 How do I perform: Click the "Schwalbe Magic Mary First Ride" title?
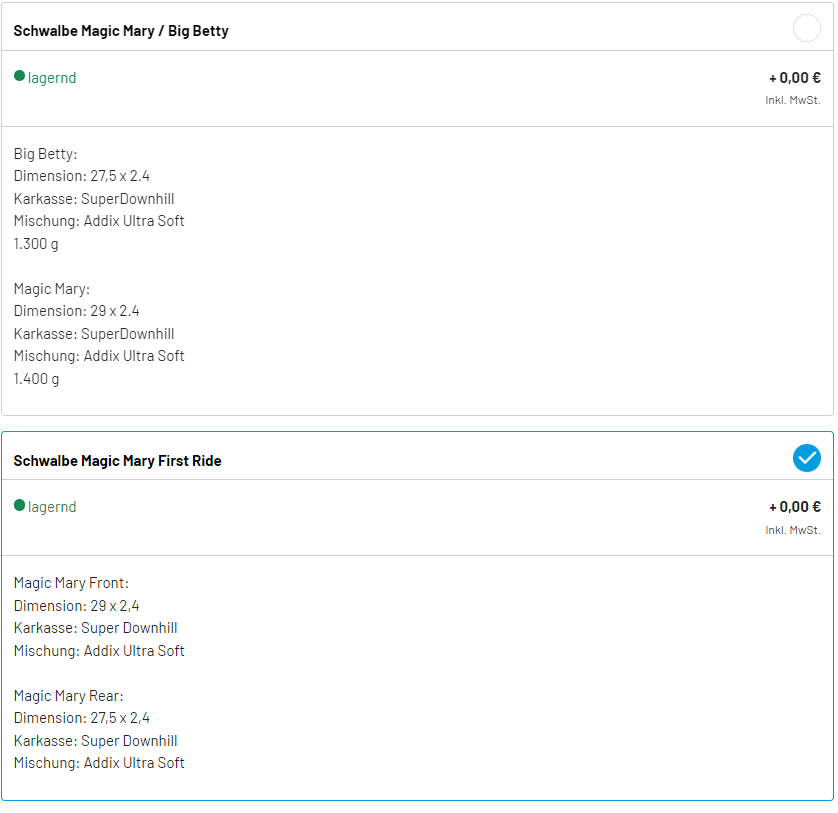[x=117, y=461]
